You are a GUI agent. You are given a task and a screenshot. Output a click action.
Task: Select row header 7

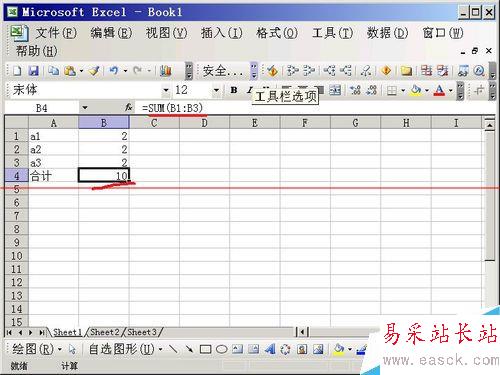16,216
